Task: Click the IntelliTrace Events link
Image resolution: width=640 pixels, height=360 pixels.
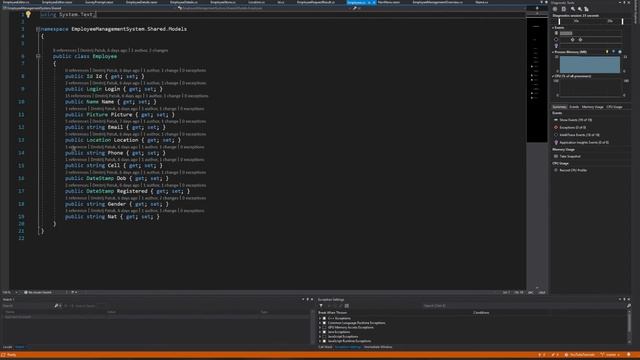Action: click(579, 135)
